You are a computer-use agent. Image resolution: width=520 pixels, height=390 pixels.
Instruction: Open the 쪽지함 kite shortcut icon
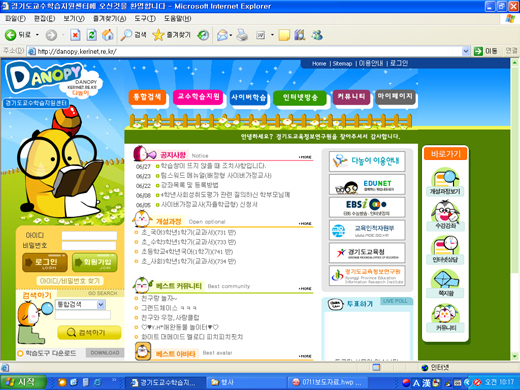(445, 283)
